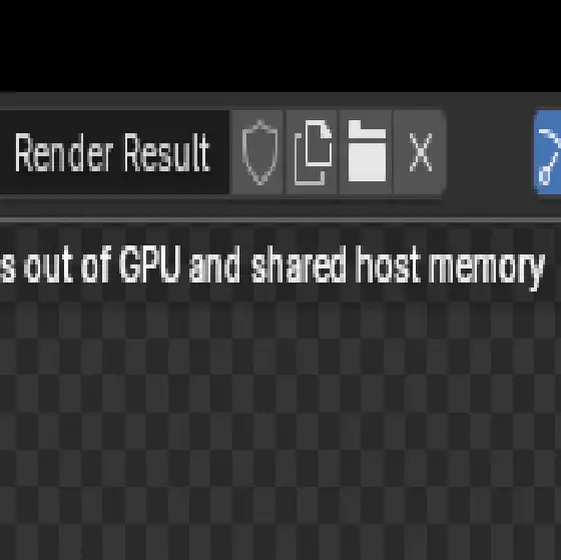Click the divider line between header and canvas
561x560 pixels.
pyautogui.click(x=280, y=219)
